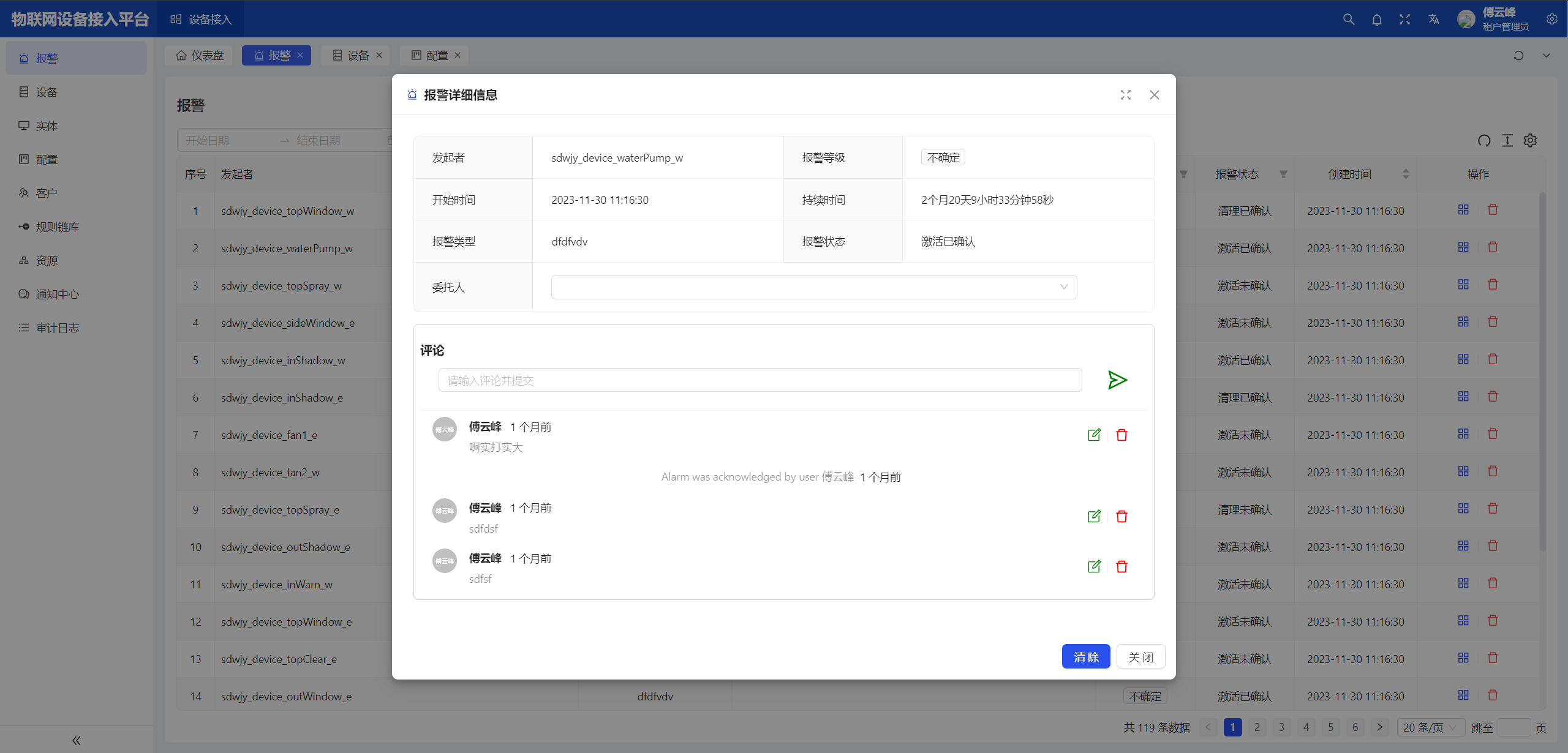Focus the comment input field
The height and width of the screenshot is (753, 1568).
[759, 380]
